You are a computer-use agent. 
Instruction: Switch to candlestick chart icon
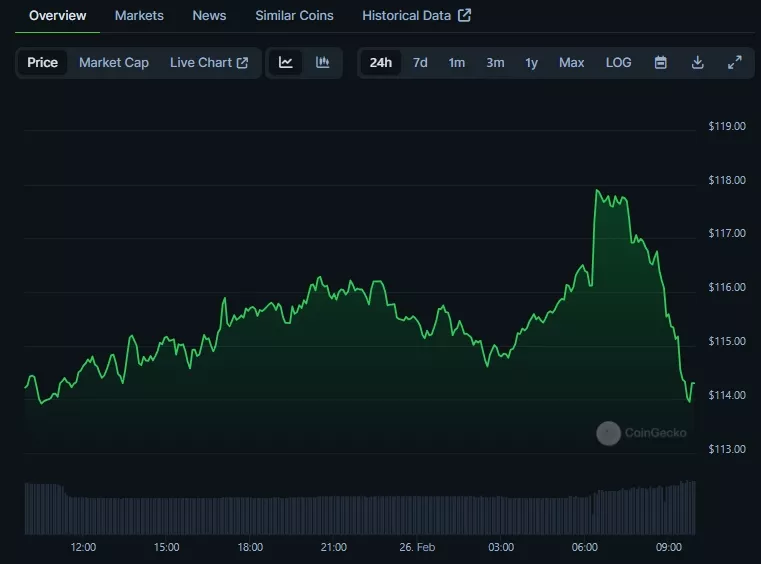322,62
